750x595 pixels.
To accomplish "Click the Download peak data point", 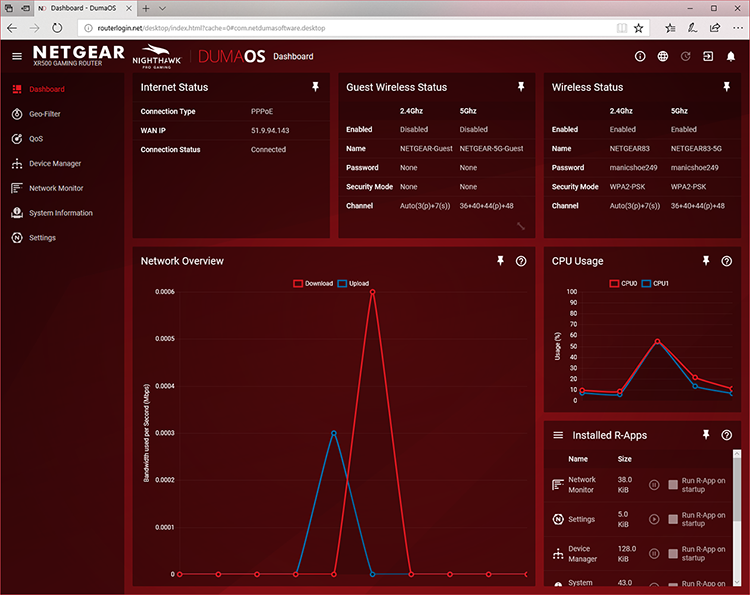I will point(373,292).
